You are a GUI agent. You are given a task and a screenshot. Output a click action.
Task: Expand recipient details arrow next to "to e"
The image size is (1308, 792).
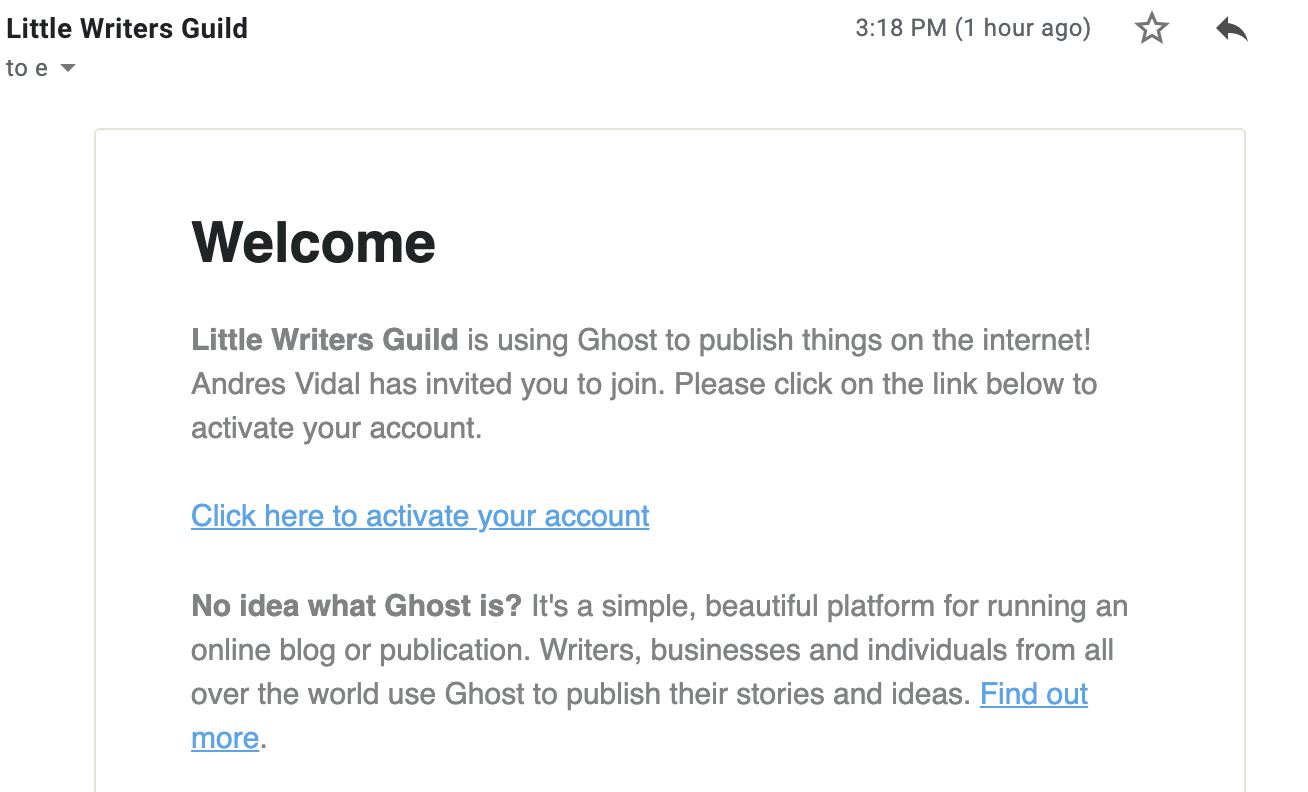pyautogui.click(x=68, y=69)
